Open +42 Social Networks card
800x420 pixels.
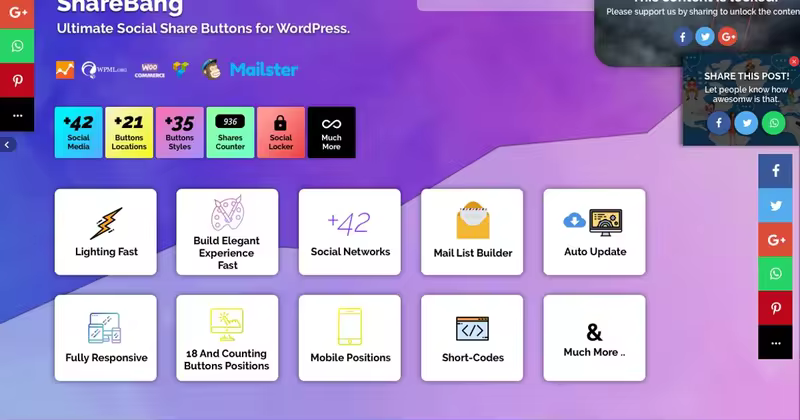tap(349, 232)
